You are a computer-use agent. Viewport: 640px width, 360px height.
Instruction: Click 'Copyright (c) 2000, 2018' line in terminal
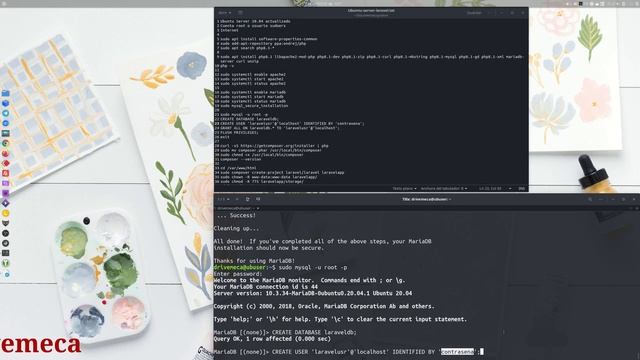pos(324,306)
